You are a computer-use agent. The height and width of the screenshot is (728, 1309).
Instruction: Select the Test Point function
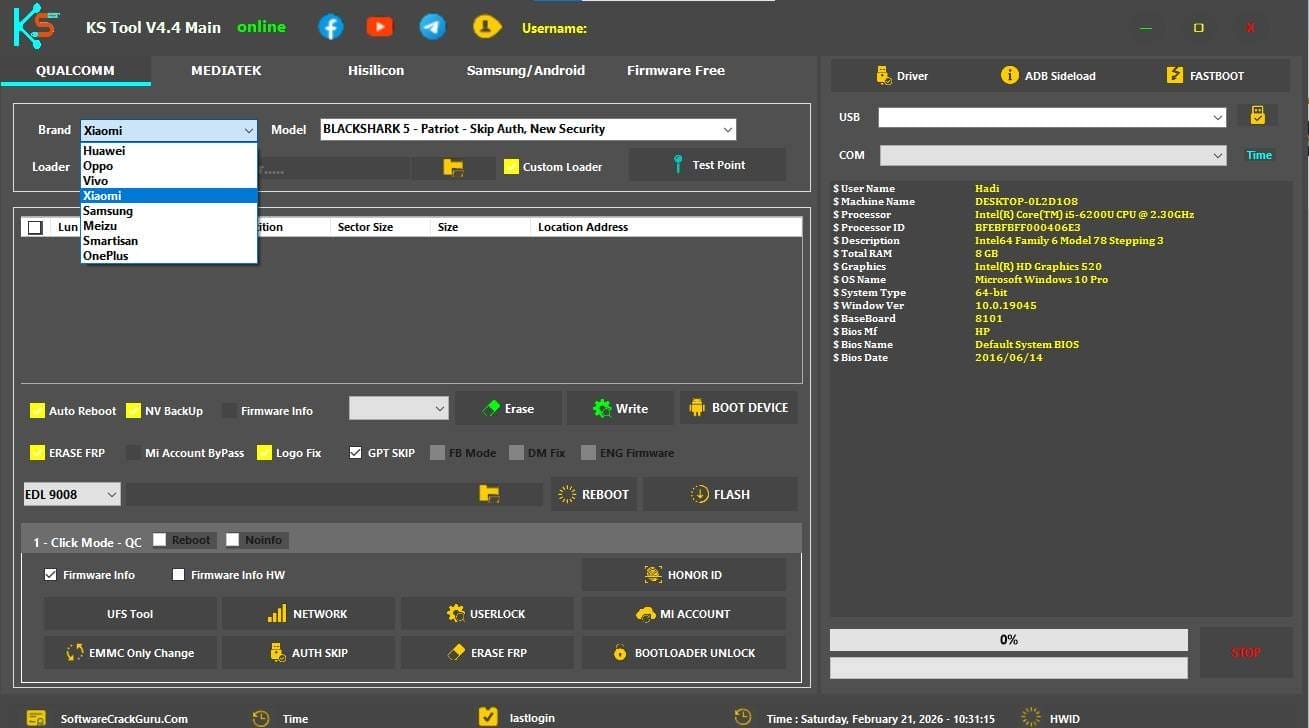point(706,164)
